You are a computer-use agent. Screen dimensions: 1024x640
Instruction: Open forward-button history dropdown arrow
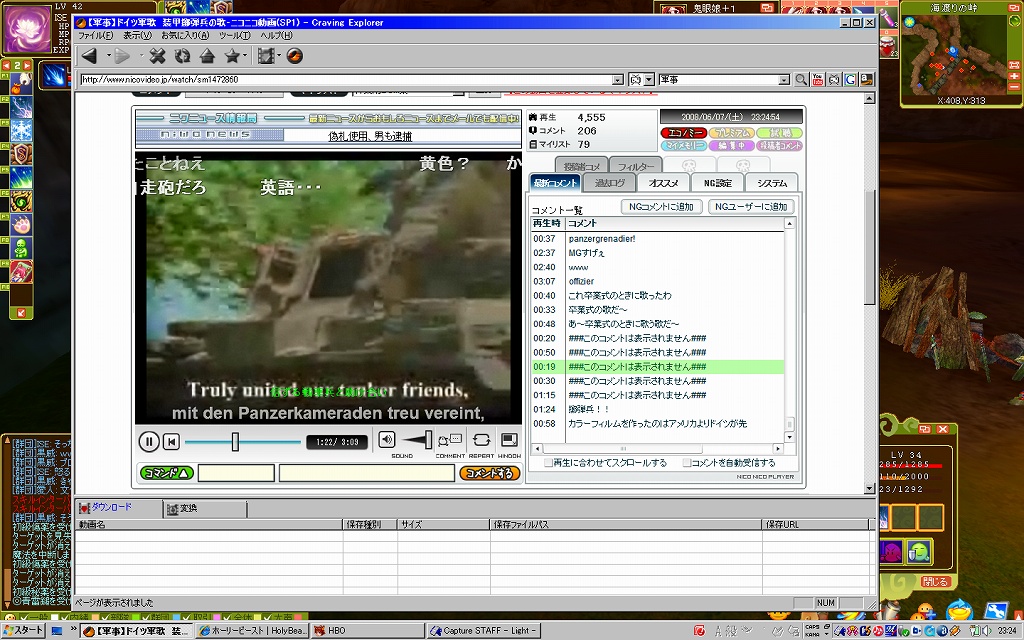point(140,56)
